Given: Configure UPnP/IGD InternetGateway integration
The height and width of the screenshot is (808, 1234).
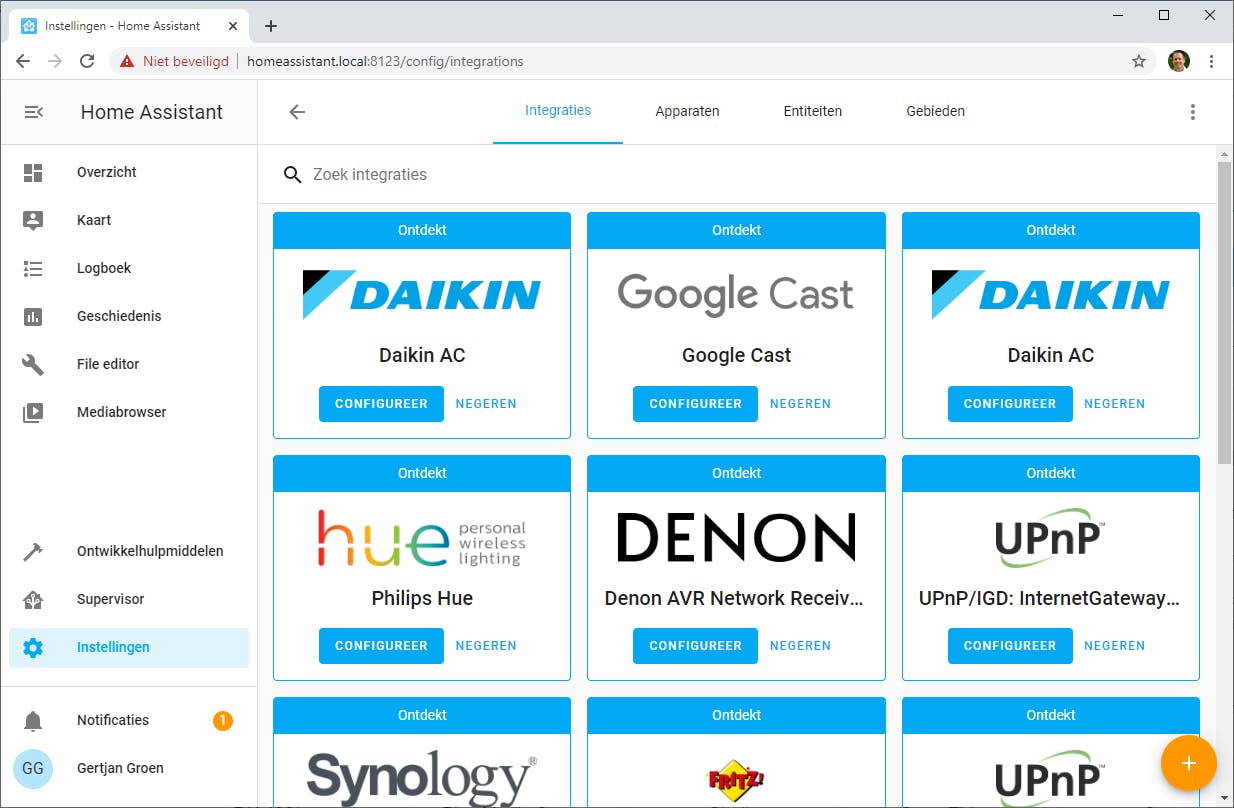Looking at the screenshot, I should pos(1010,646).
